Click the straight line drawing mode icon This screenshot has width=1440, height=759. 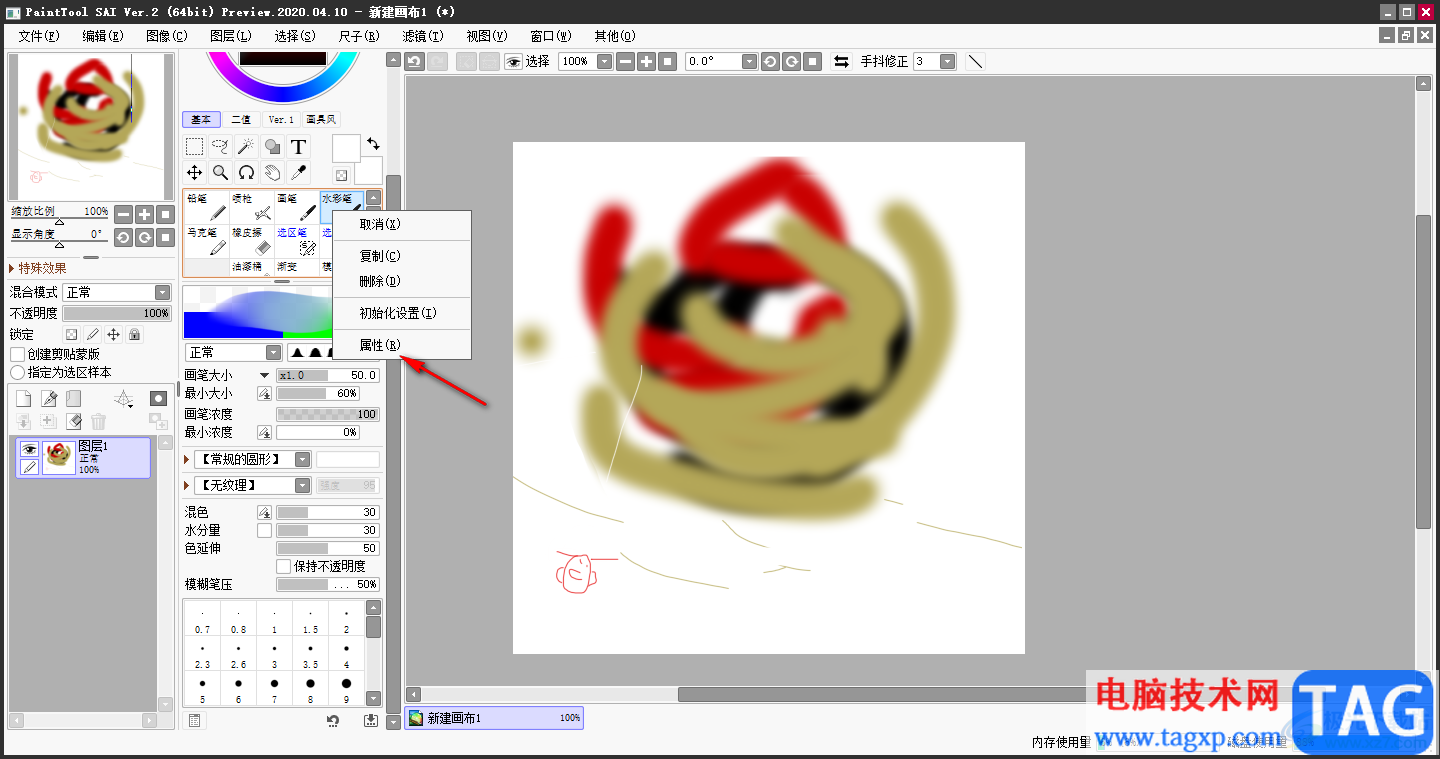tap(975, 61)
